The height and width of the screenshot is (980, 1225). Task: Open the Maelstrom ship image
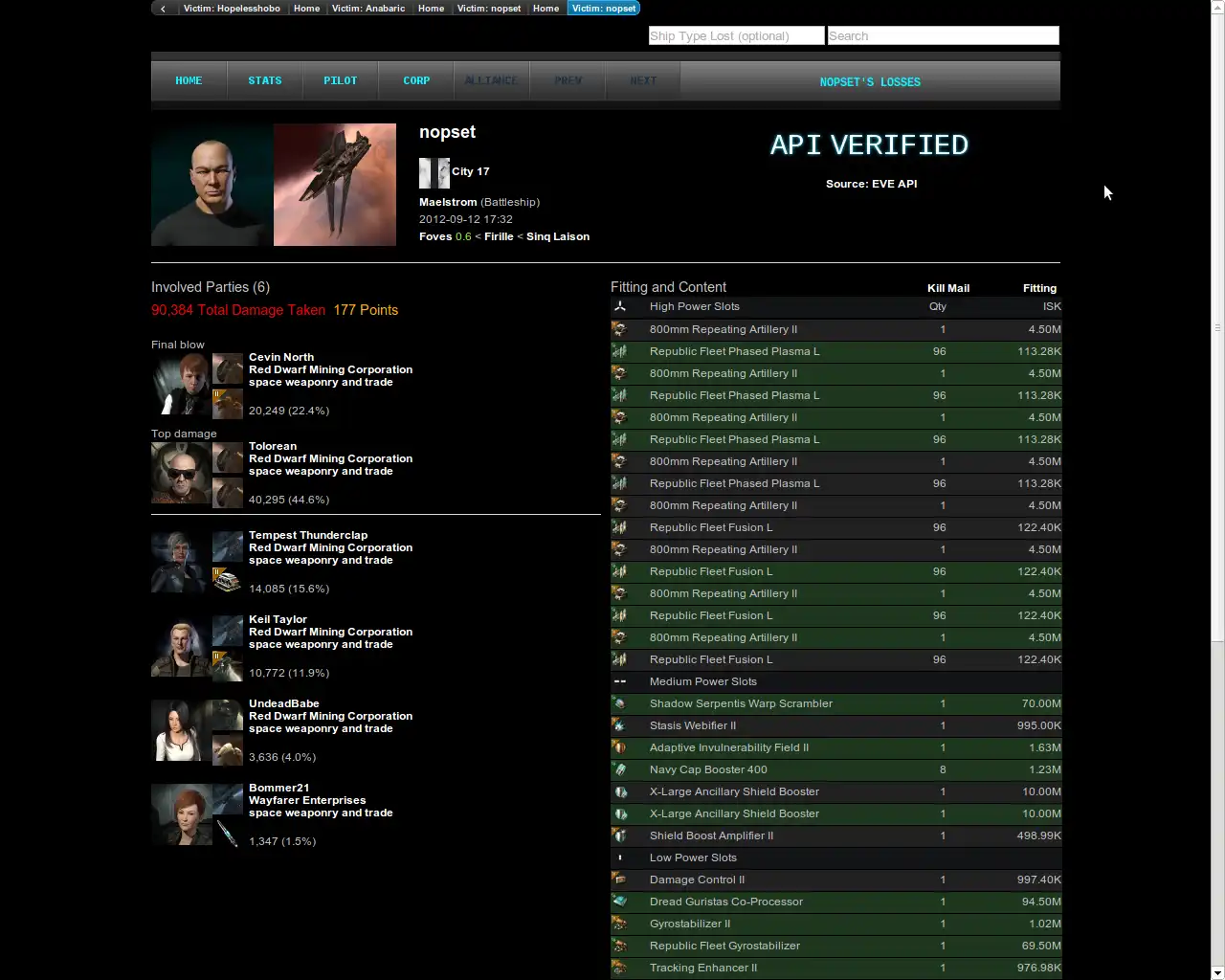(335, 185)
